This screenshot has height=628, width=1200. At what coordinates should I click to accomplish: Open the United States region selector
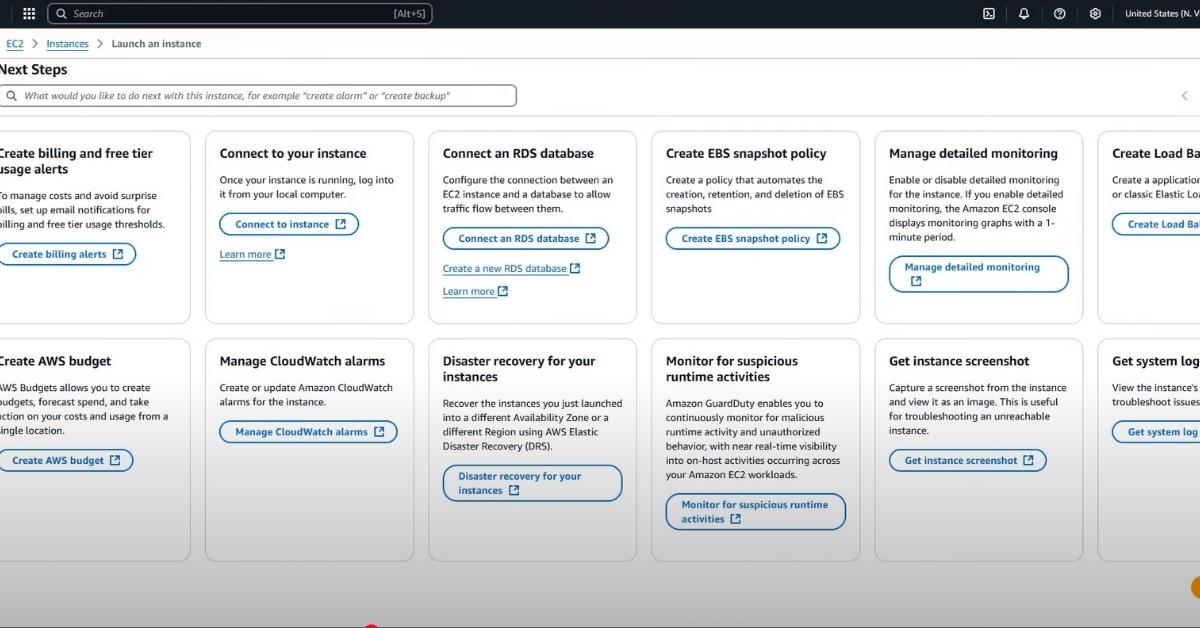click(x=1161, y=14)
